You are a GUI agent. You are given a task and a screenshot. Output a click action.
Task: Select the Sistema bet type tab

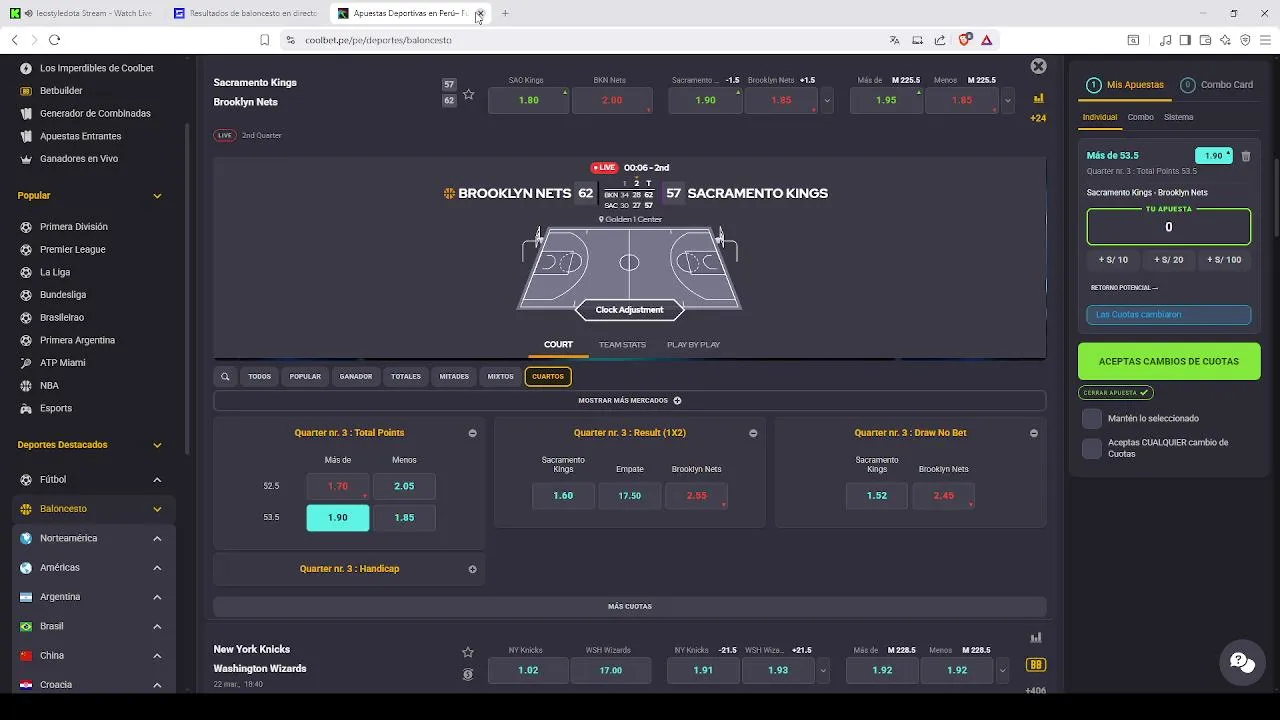pyautogui.click(x=1178, y=117)
